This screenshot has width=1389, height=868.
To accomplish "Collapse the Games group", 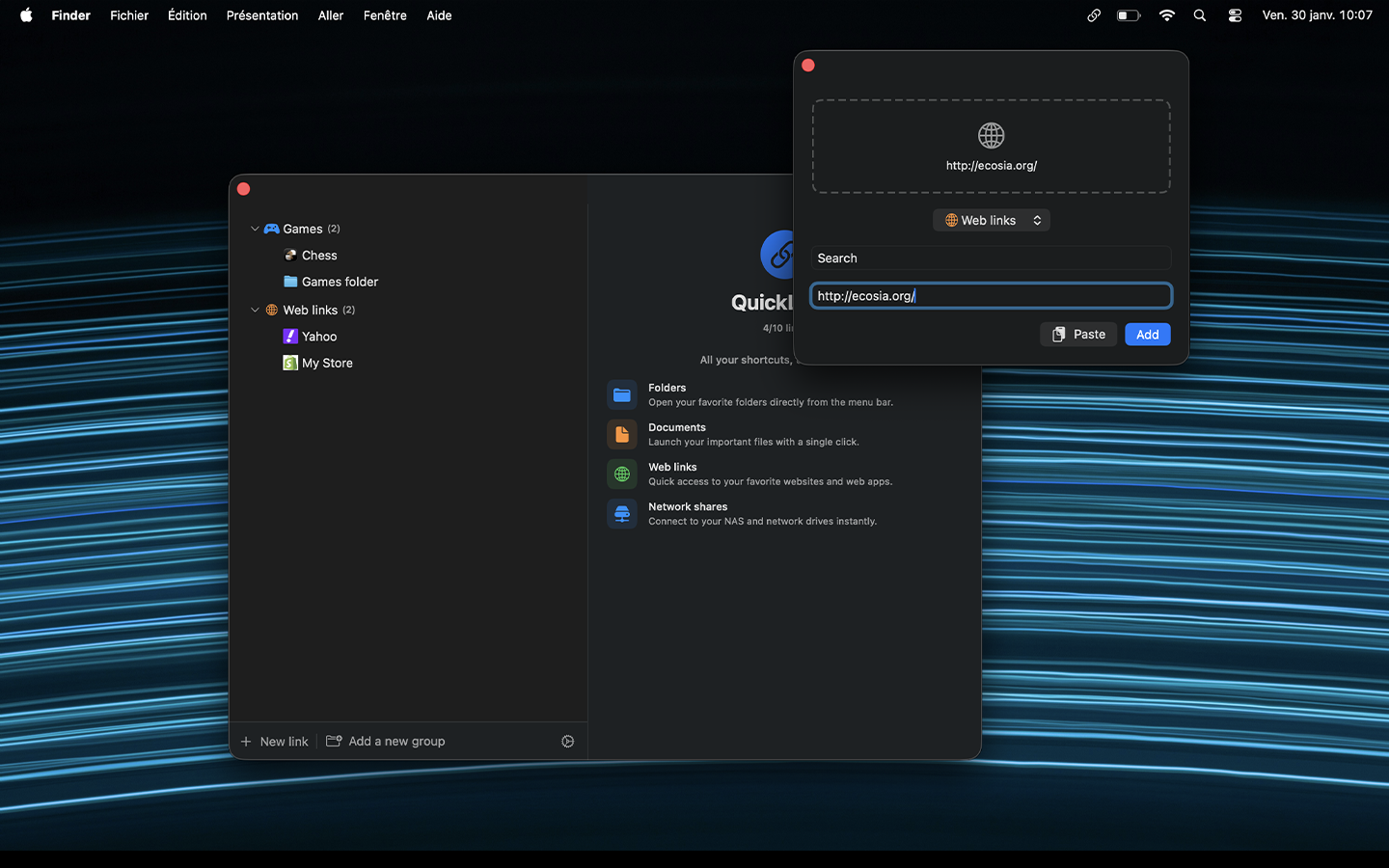I will (x=255, y=229).
